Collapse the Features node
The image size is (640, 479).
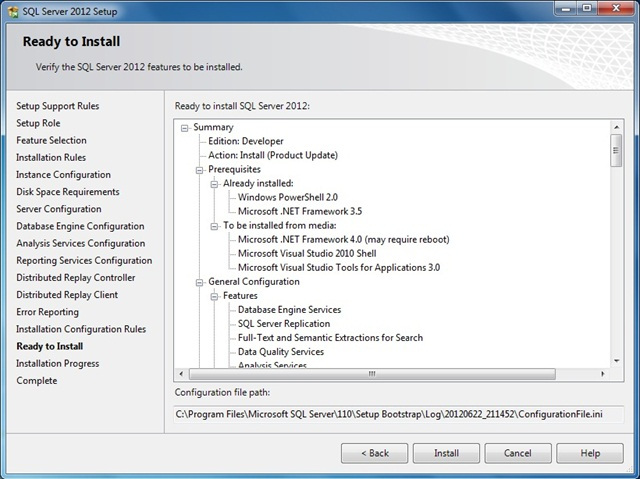pyautogui.click(x=214, y=297)
